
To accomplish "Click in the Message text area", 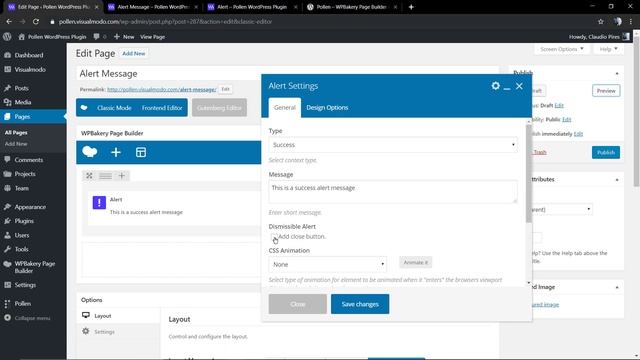I will click(393, 192).
